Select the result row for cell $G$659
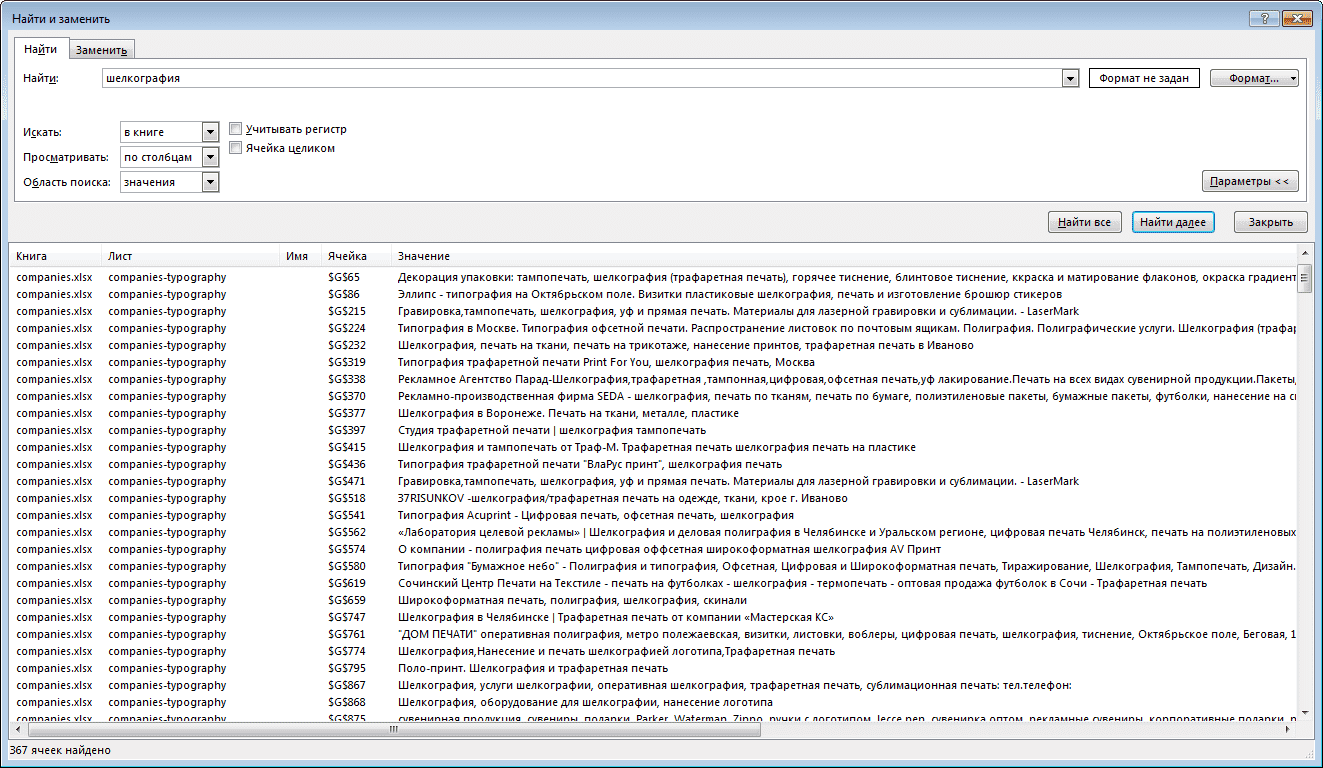Viewport: 1323px width, 768px height. [x=653, y=600]
